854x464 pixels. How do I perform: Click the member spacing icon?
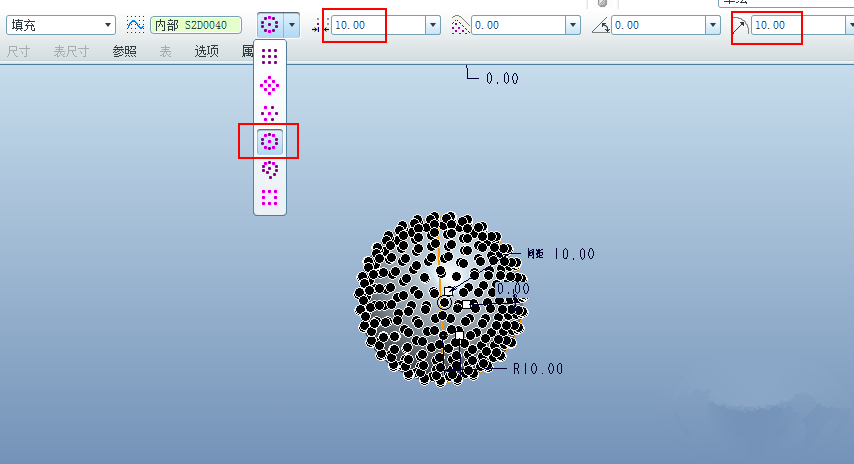[320, 26]
